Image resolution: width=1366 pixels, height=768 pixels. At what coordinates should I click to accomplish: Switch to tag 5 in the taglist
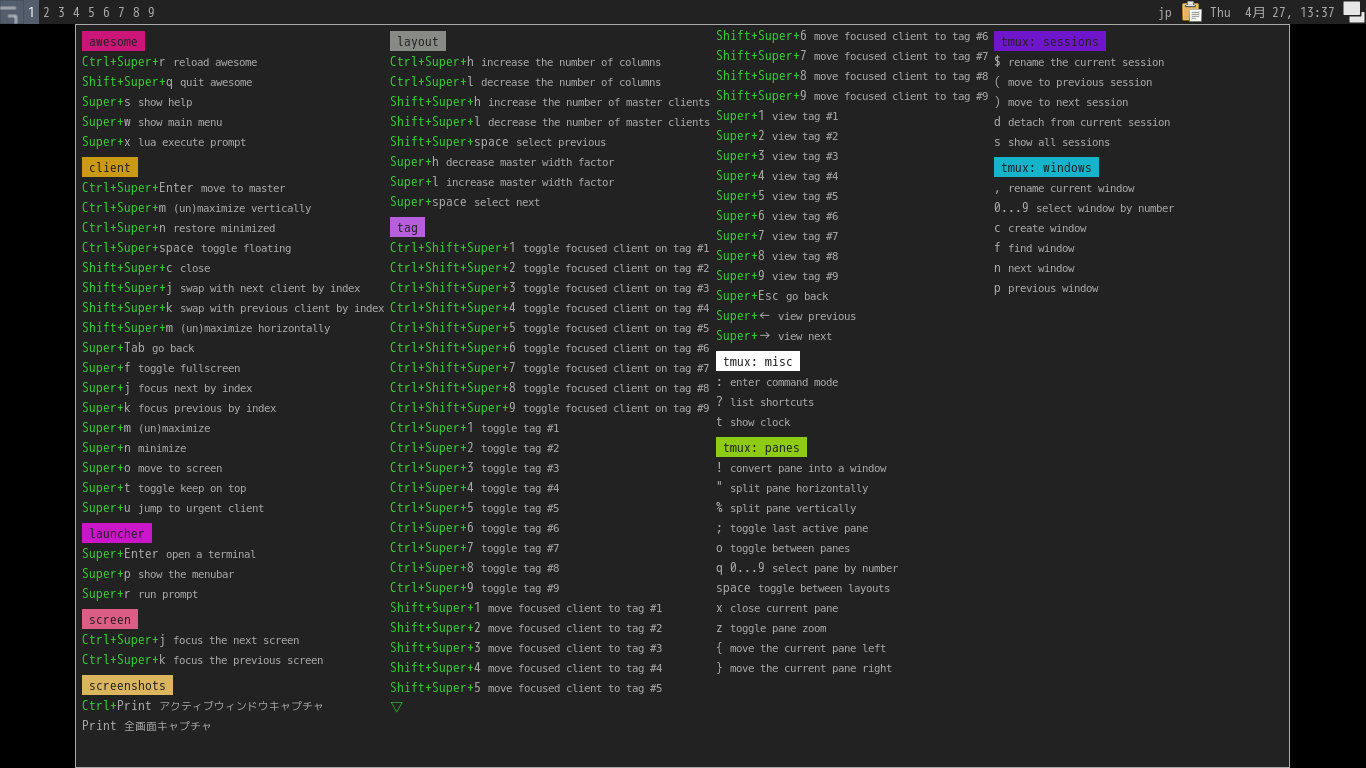(x=91, y=12)
